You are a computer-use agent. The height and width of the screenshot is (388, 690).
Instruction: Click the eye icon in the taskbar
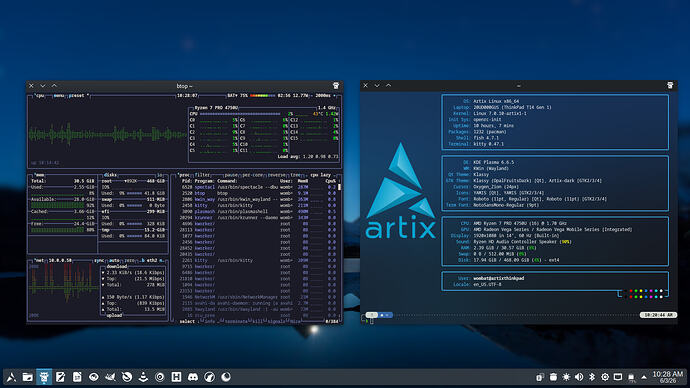coord(94,377)
